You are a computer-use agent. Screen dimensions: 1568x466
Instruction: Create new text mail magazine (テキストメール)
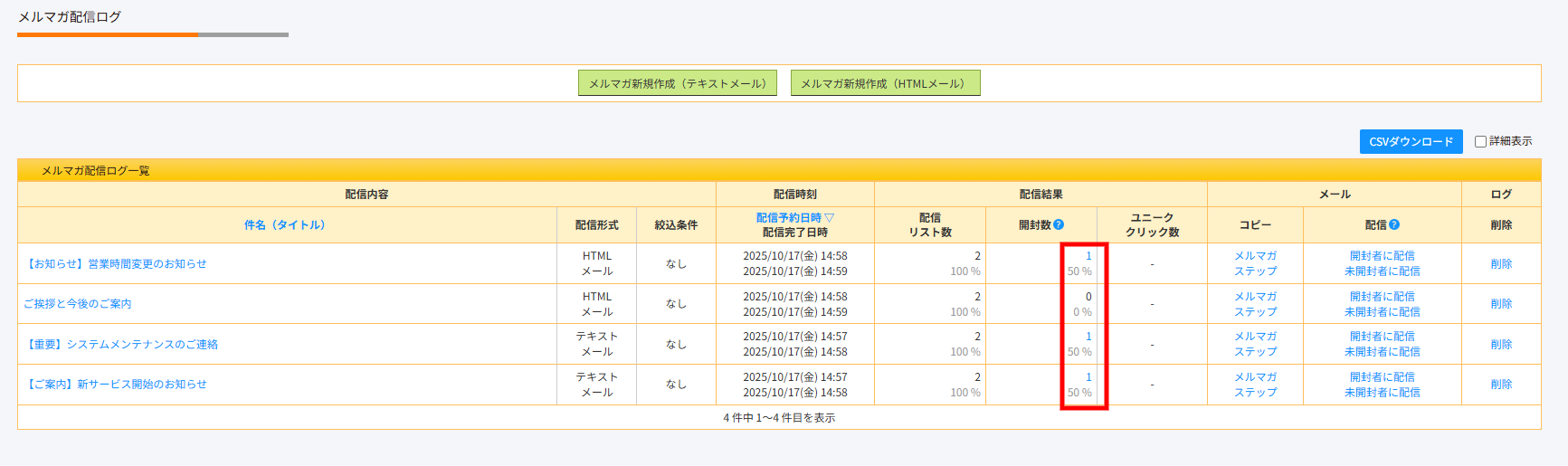[677, 83]
